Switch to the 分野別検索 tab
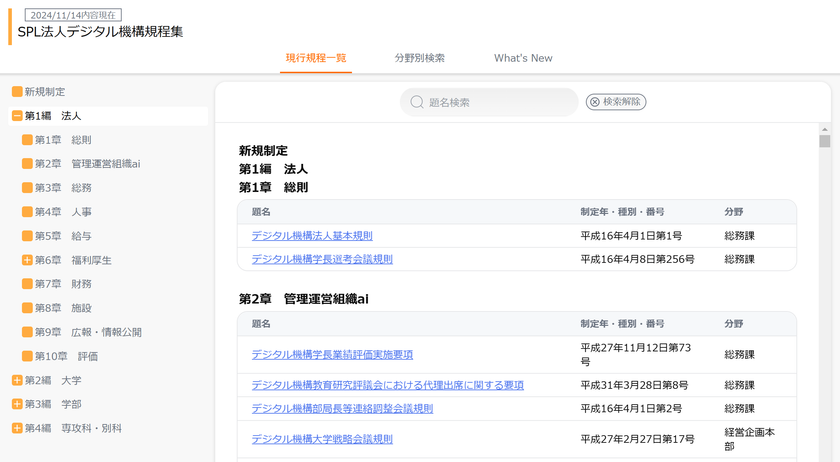The height and width of the screenshot is (462, 840). click(x=419, y=58)
